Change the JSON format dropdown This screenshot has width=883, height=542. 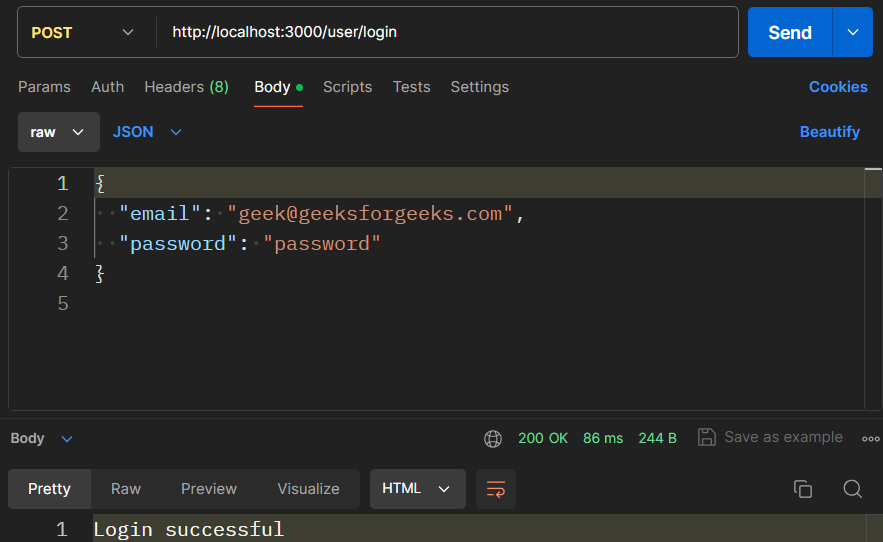[x=147, y=132]
